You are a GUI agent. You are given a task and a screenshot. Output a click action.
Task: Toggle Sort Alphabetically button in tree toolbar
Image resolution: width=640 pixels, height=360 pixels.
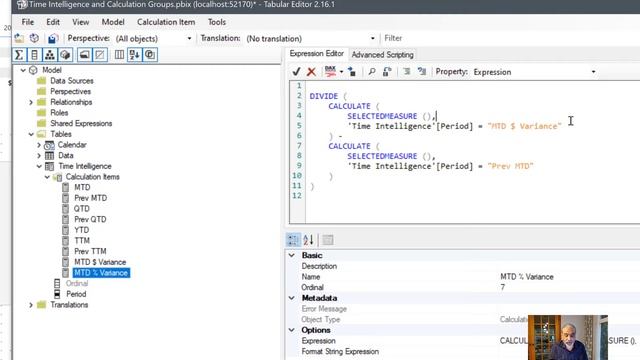pyautogui.click(x=134, y=55)
